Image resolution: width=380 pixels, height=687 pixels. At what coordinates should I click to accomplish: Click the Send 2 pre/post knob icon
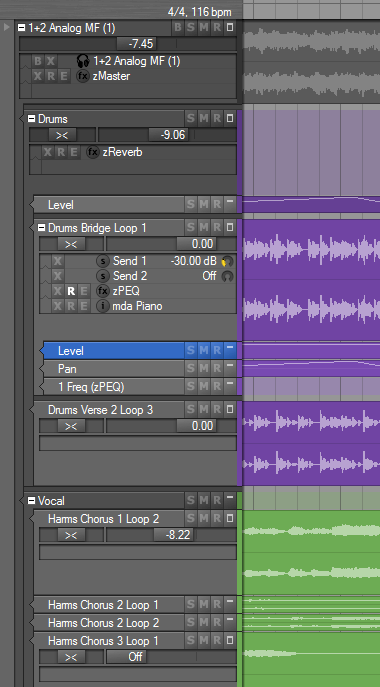click(227, 276)
